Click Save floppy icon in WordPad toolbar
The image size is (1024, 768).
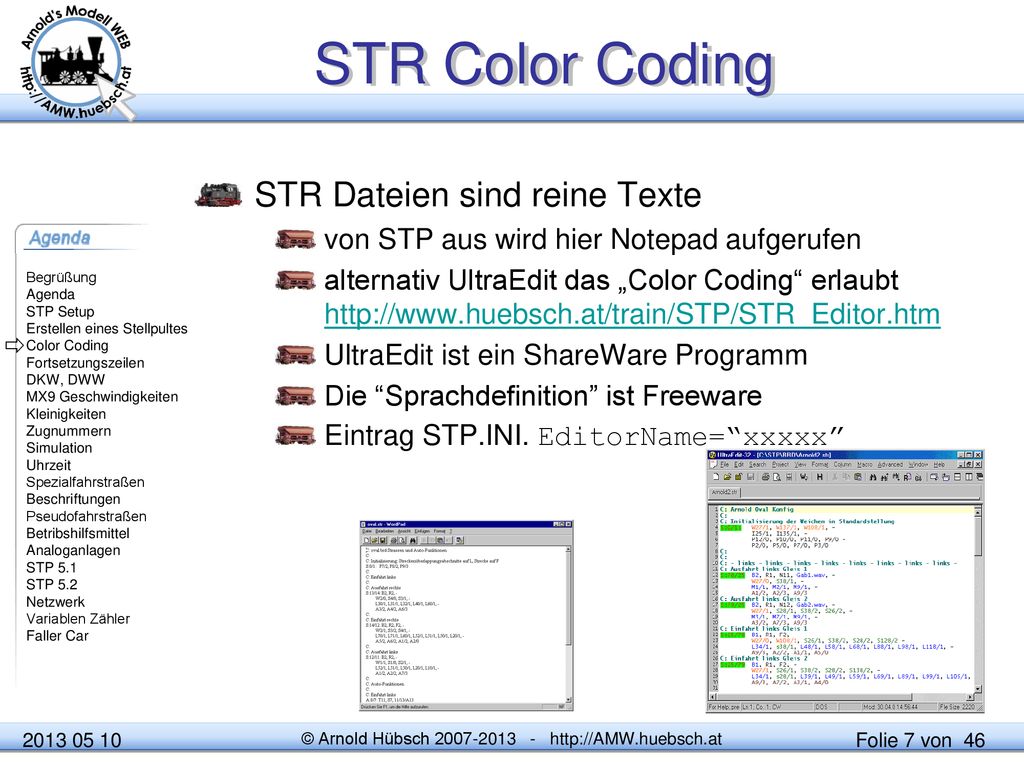383,540
